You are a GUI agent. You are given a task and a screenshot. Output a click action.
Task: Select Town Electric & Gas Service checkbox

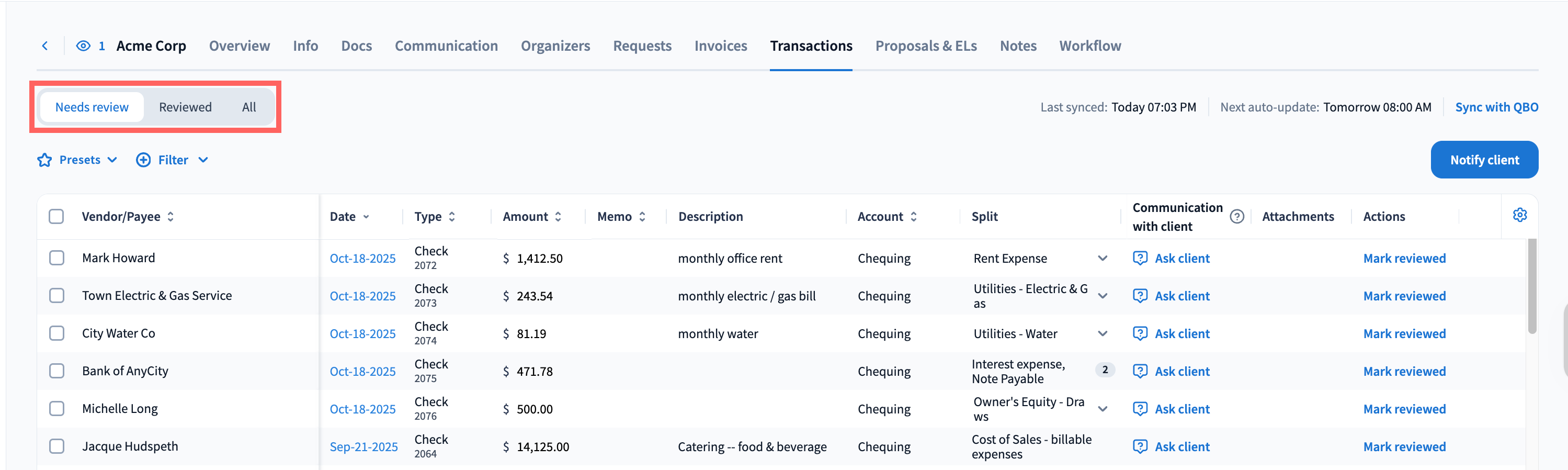[x=56, y=296]
